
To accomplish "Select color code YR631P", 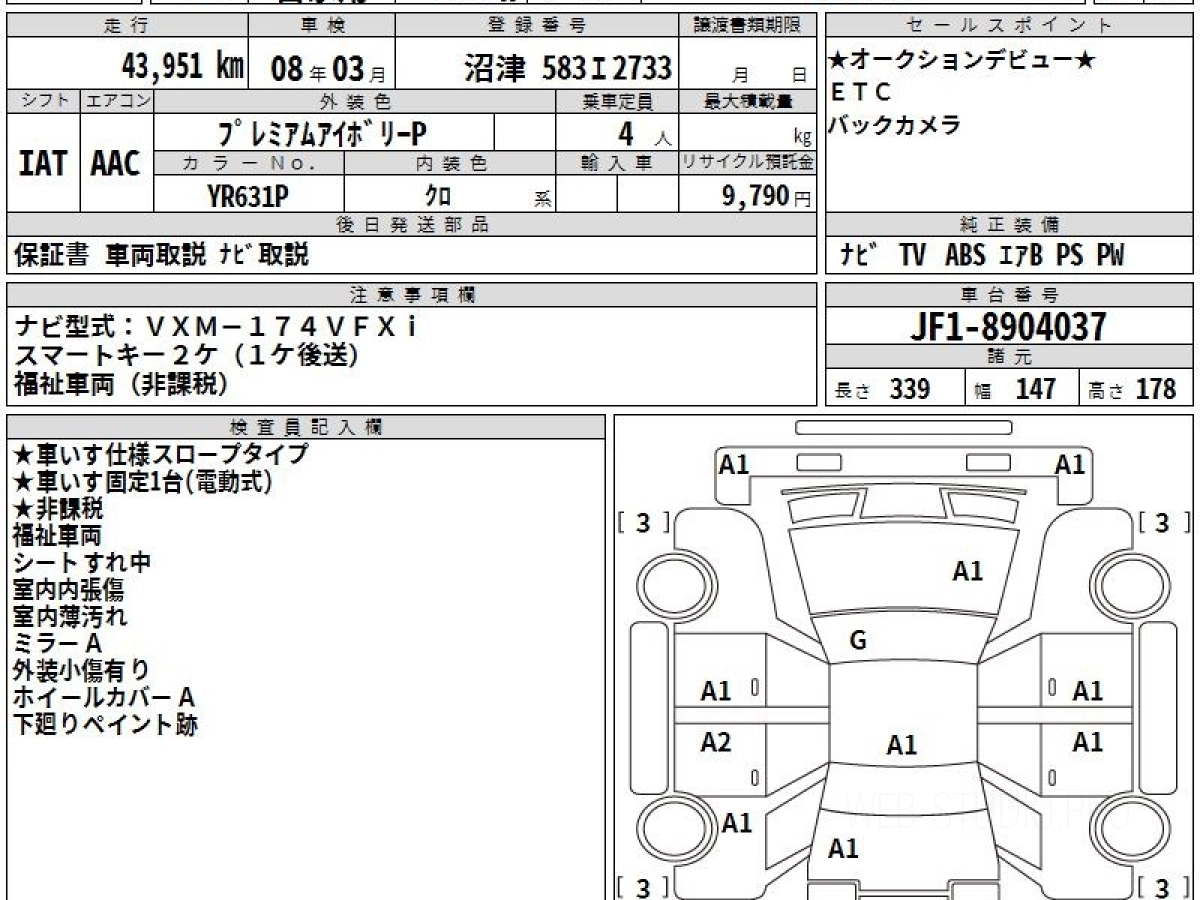I will (248, 196).
